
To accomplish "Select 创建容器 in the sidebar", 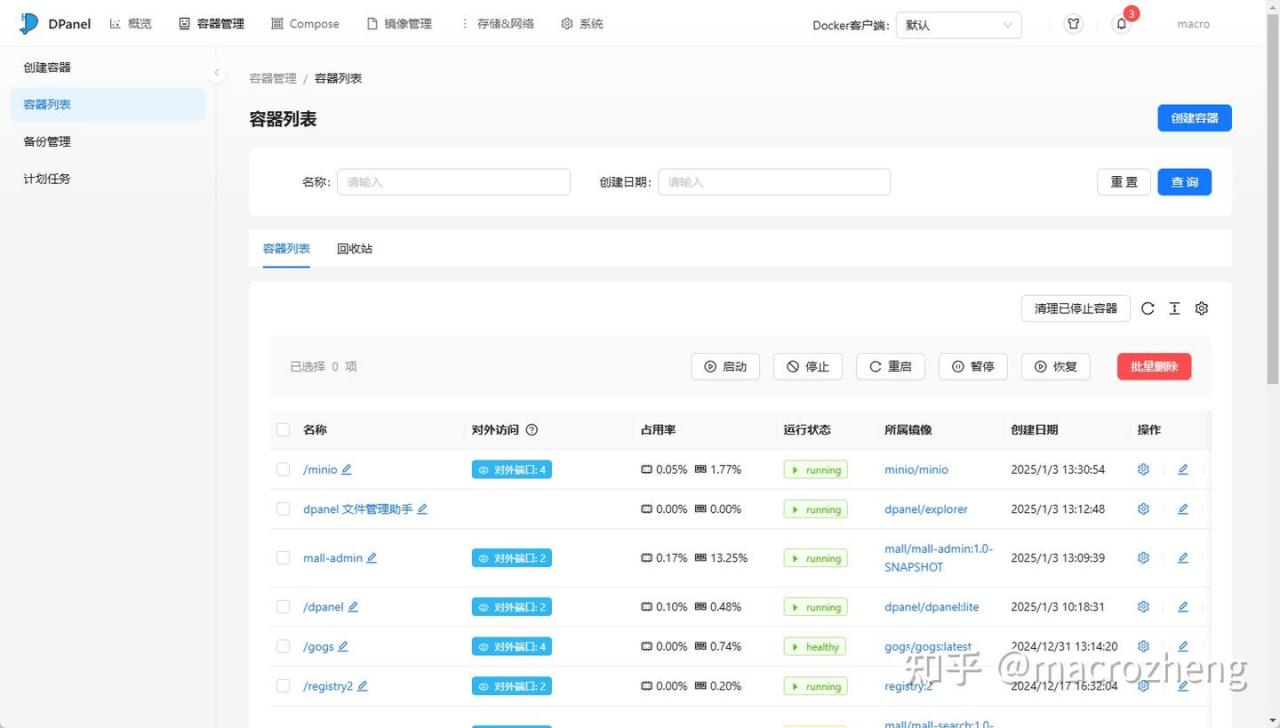I will [x=108, y=68].
